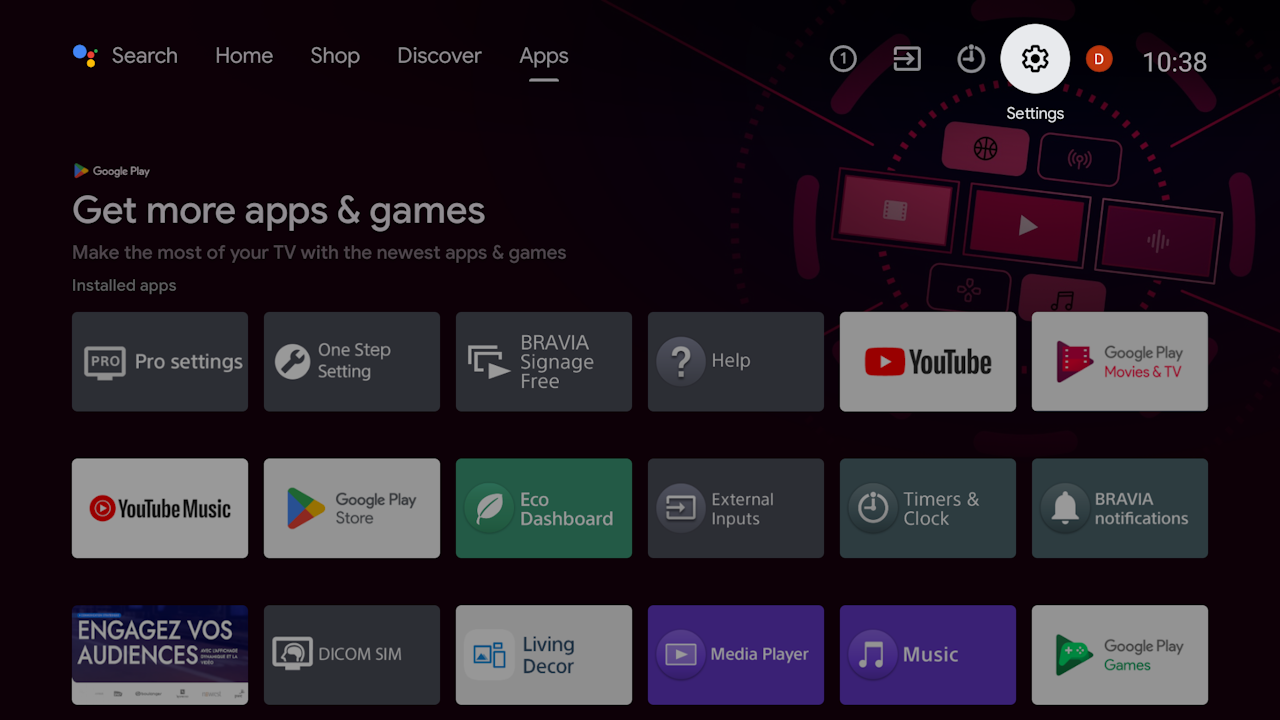Launch YouTube Music
The height and width of the screenshot is (720, 1280).
160,508
